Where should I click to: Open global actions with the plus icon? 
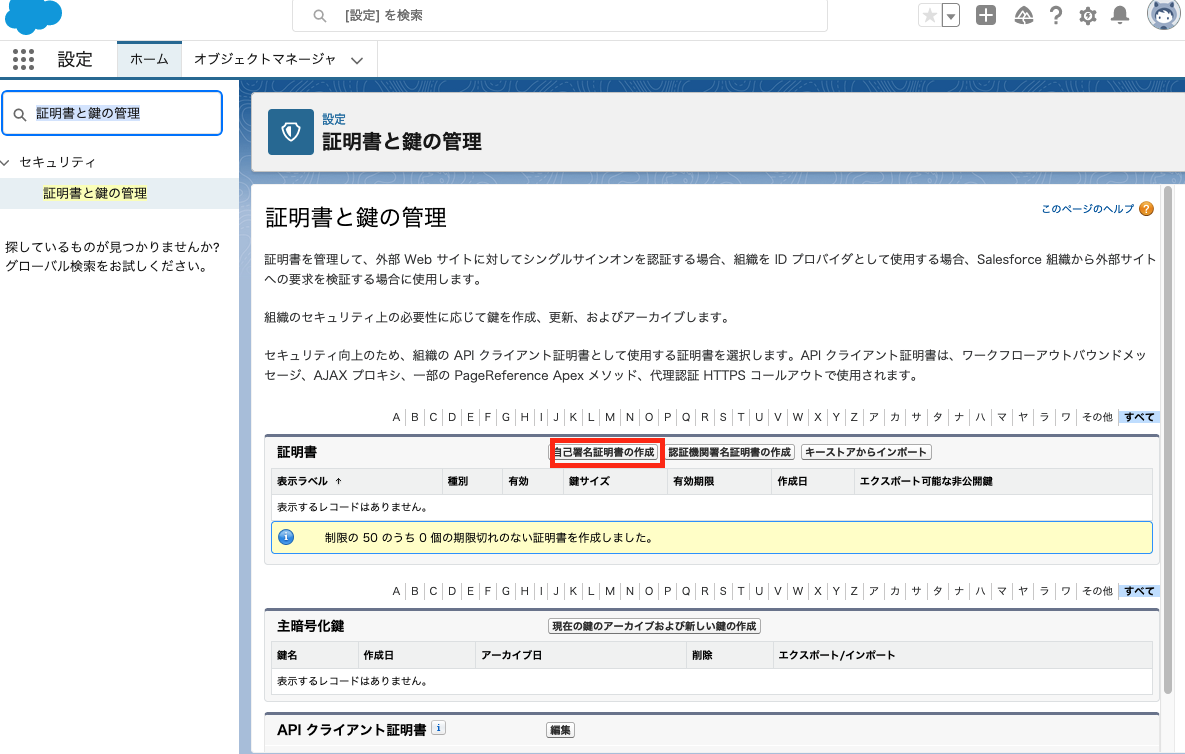coord(985,16)
